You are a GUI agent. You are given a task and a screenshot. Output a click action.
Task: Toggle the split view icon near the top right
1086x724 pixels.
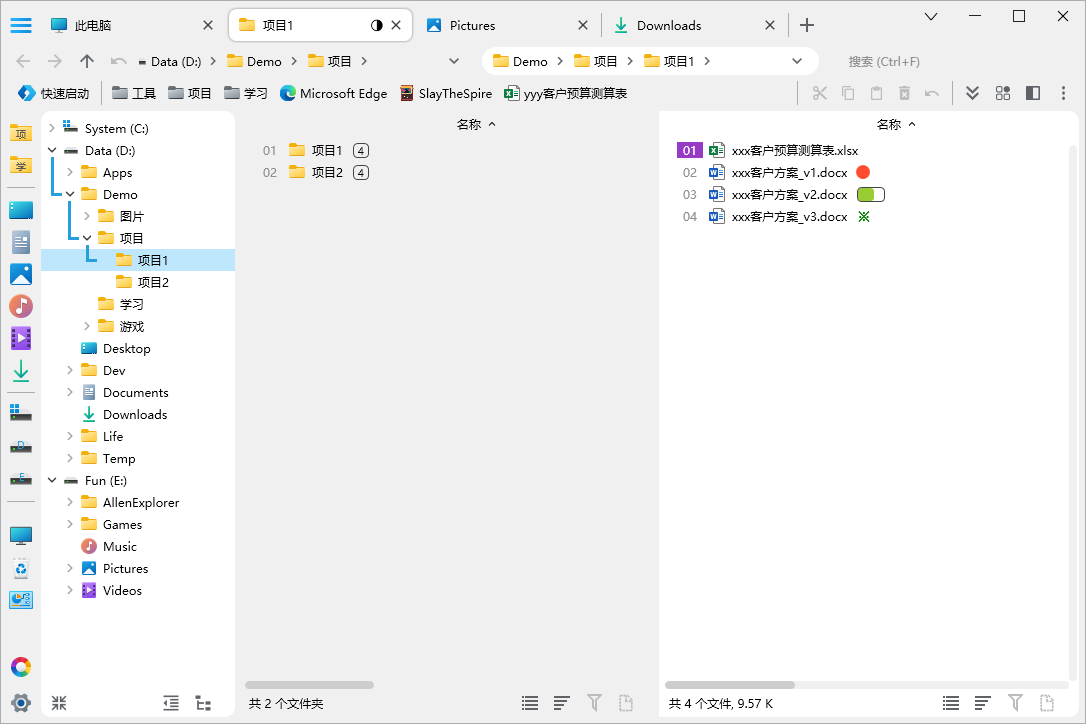(x=1032, y=92)
